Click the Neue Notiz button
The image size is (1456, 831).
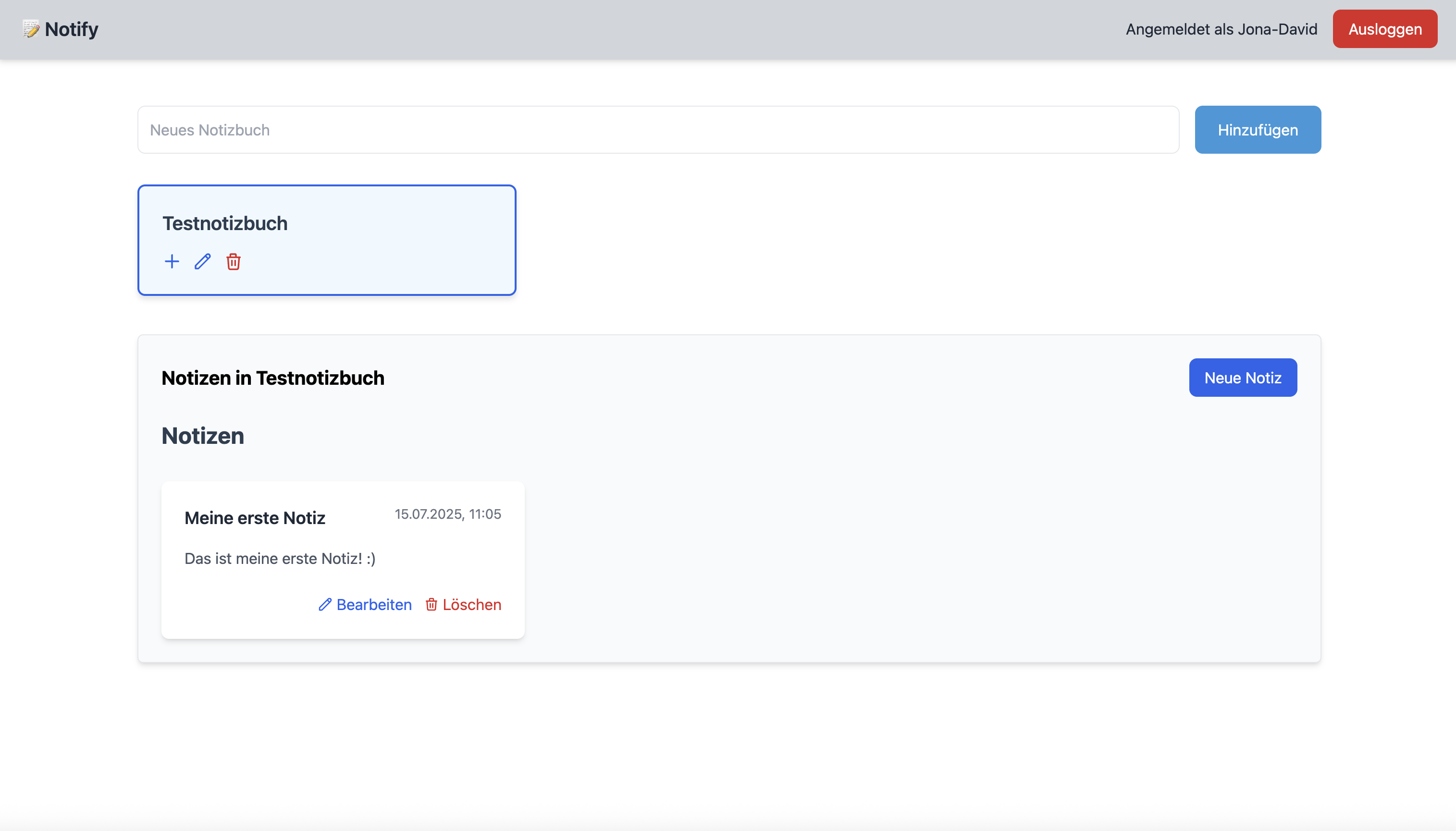pyautogui.click(x=1243, y=378)
